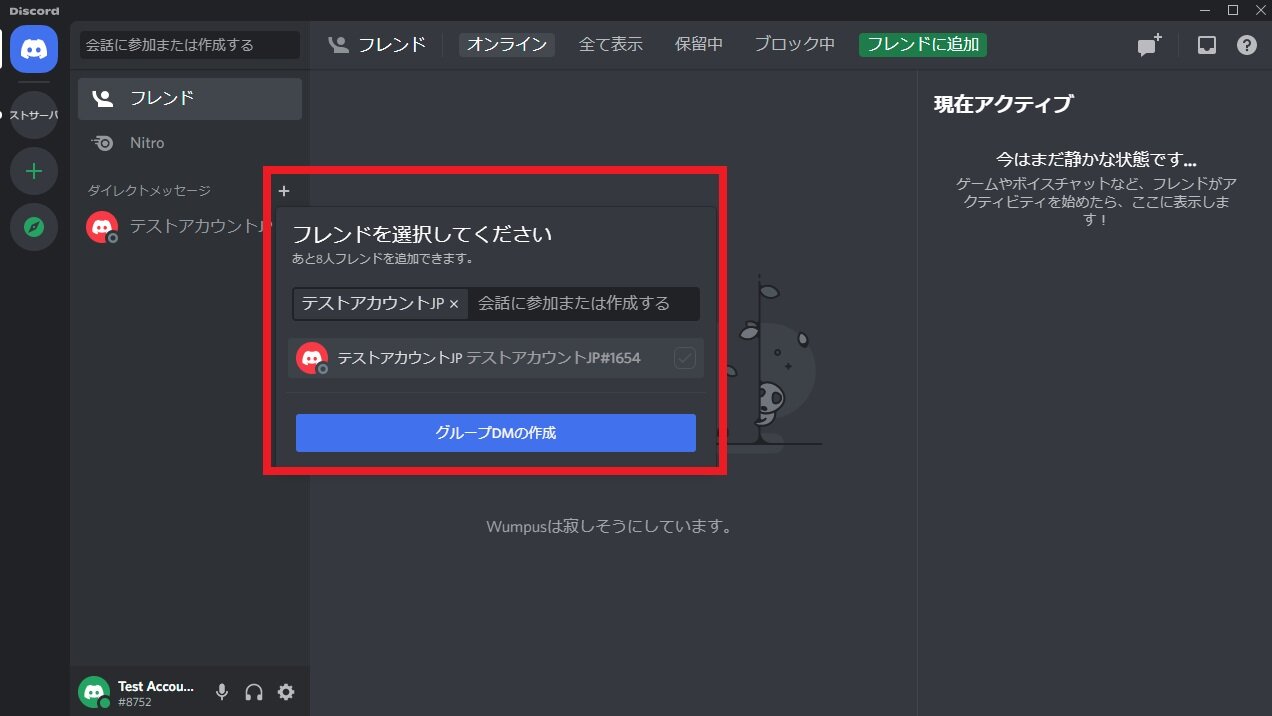
Task: Switch to the ブロック中 tab
Action: click(795, 44)
